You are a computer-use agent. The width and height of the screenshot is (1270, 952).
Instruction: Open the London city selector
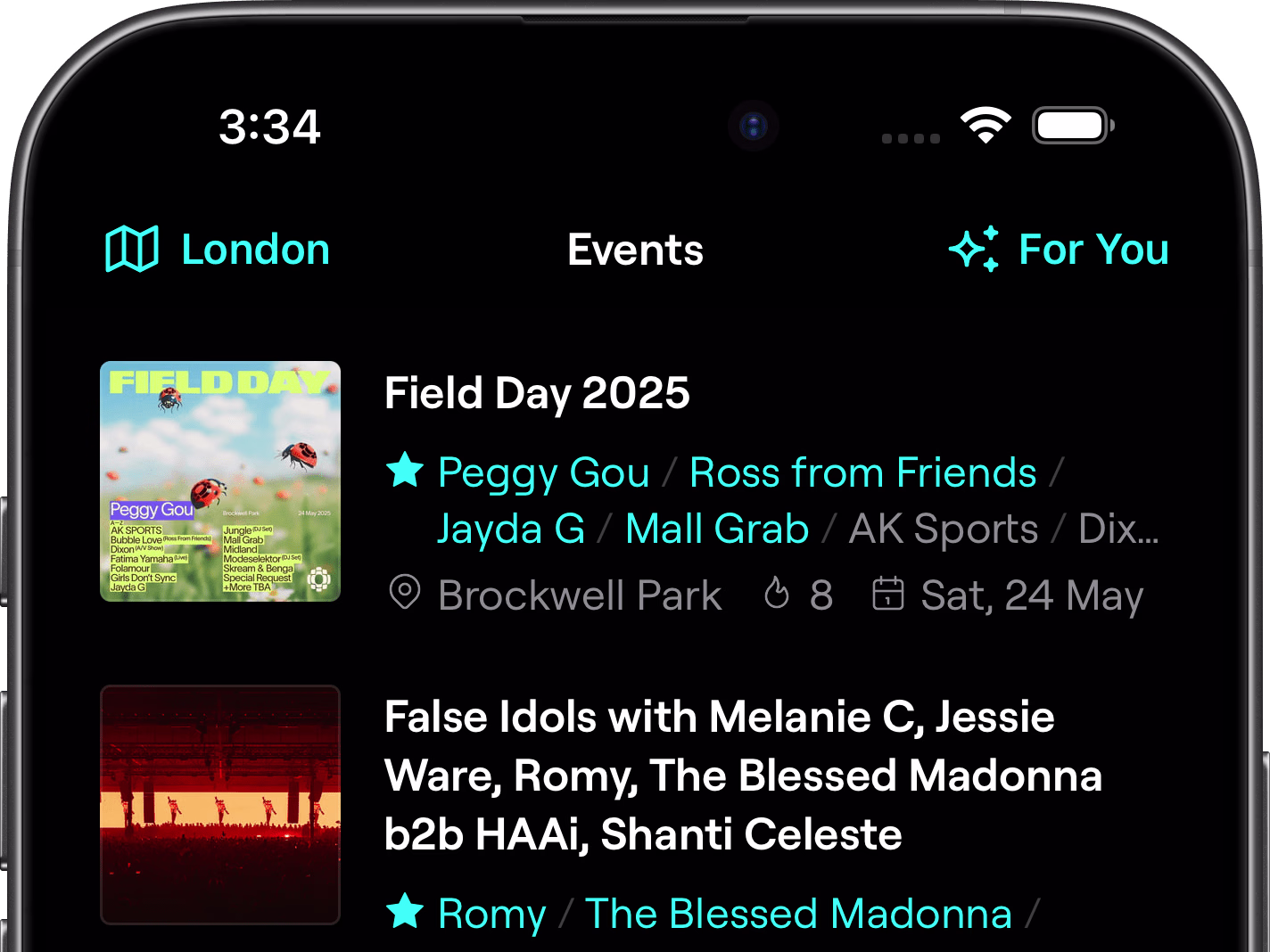[x=255, y=250]
